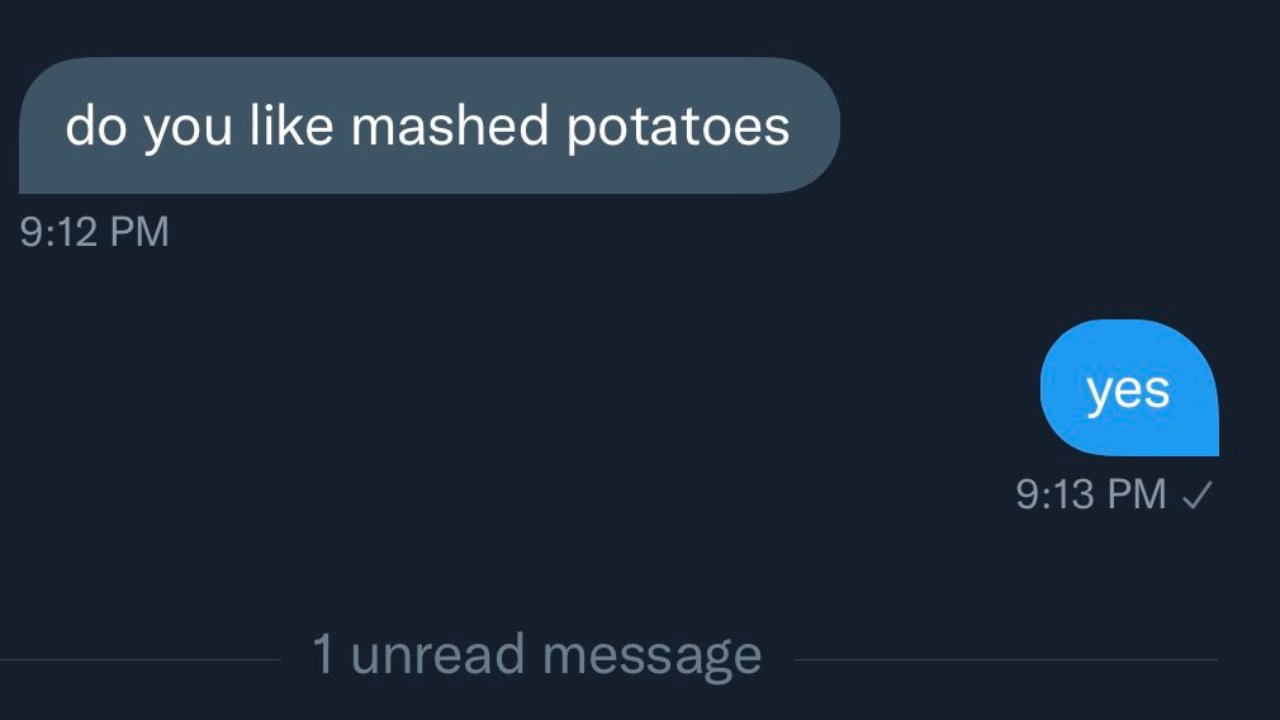1280x720 pixels.
Task: Click the word "unread" in the divider
Action: (438, 655)
